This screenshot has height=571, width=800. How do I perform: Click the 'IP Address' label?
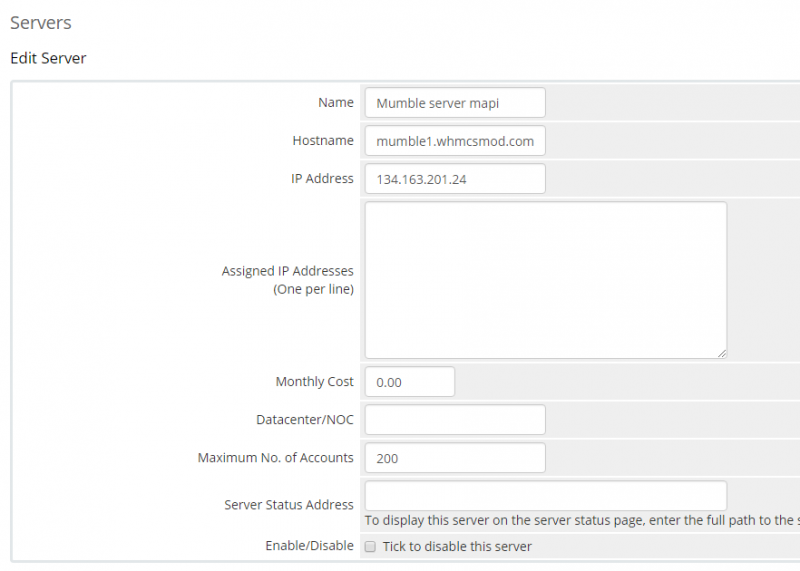pyautogui.click(x=322, y=178)
